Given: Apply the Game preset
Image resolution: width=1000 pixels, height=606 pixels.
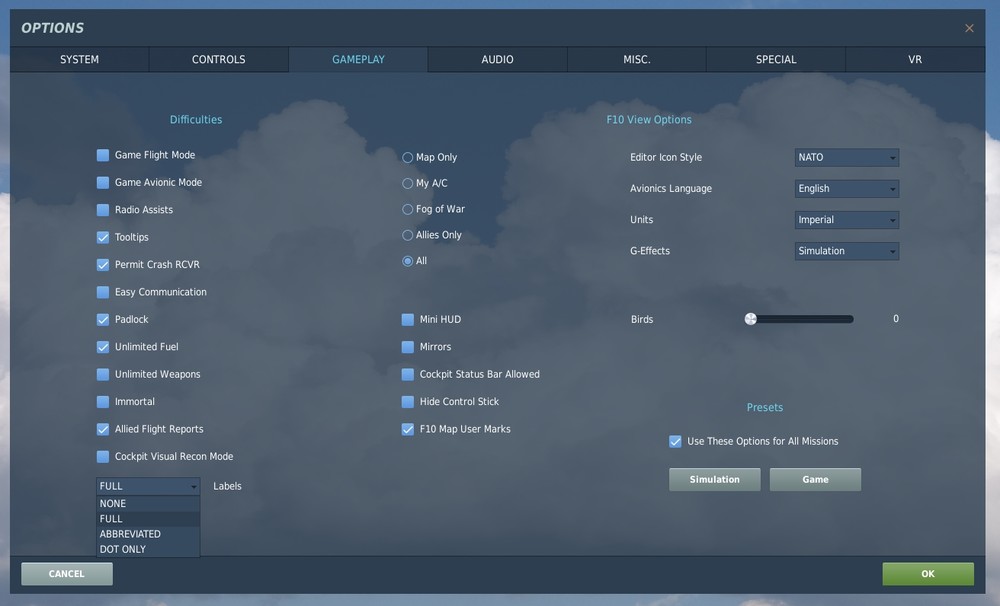Looking at the screenshot, I should point(815,480).
